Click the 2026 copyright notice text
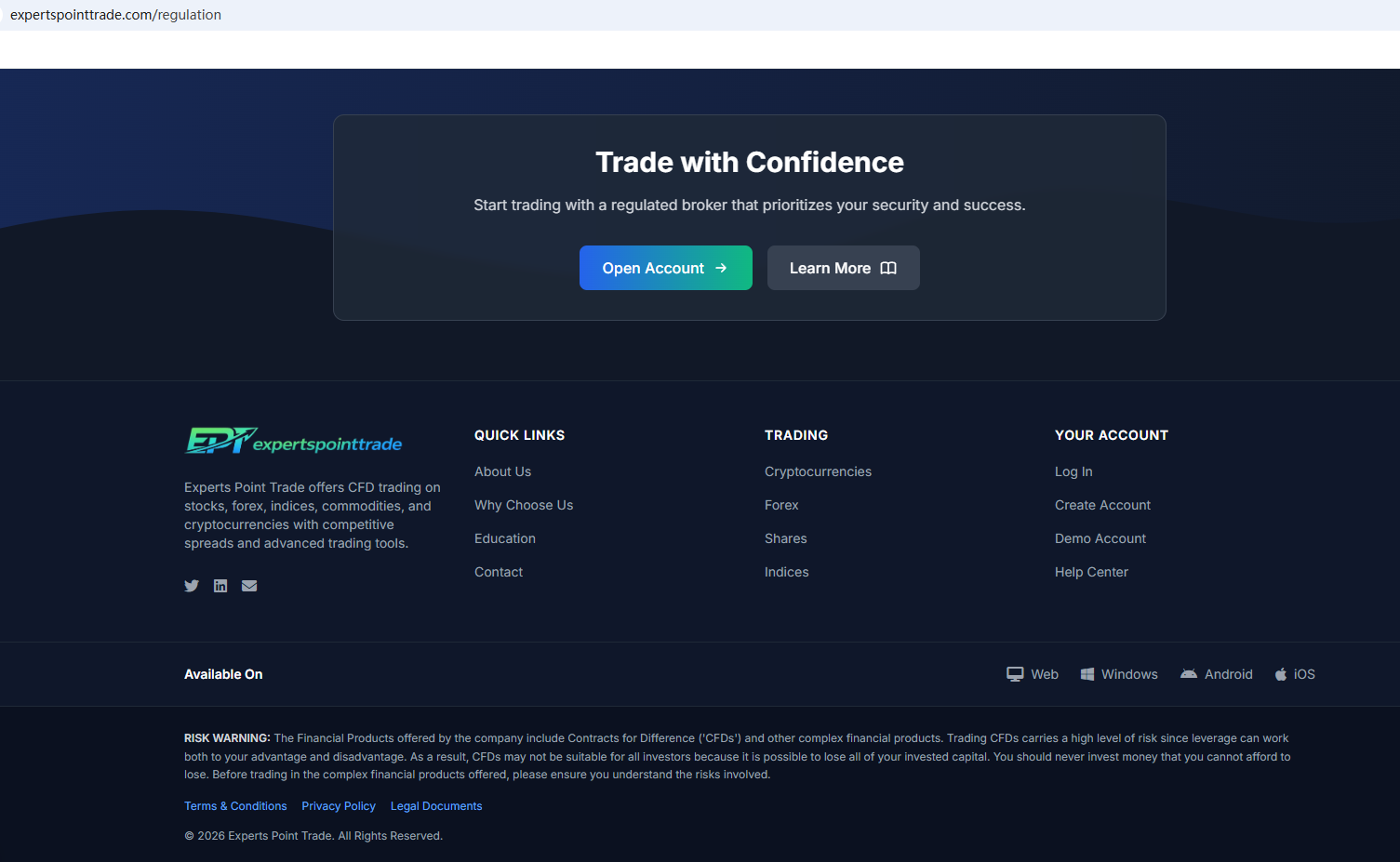Viewport: 1400px width, 862px height. pyautogui.click(x=313, y=836)
